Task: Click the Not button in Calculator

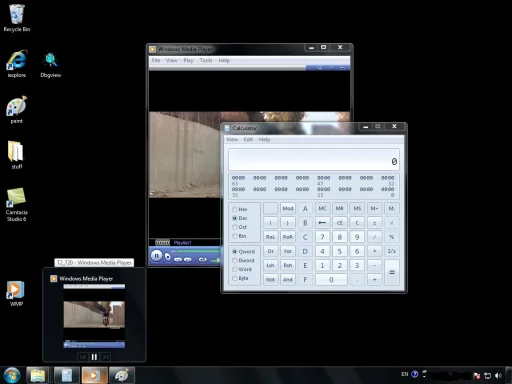Action: (270, 280)
